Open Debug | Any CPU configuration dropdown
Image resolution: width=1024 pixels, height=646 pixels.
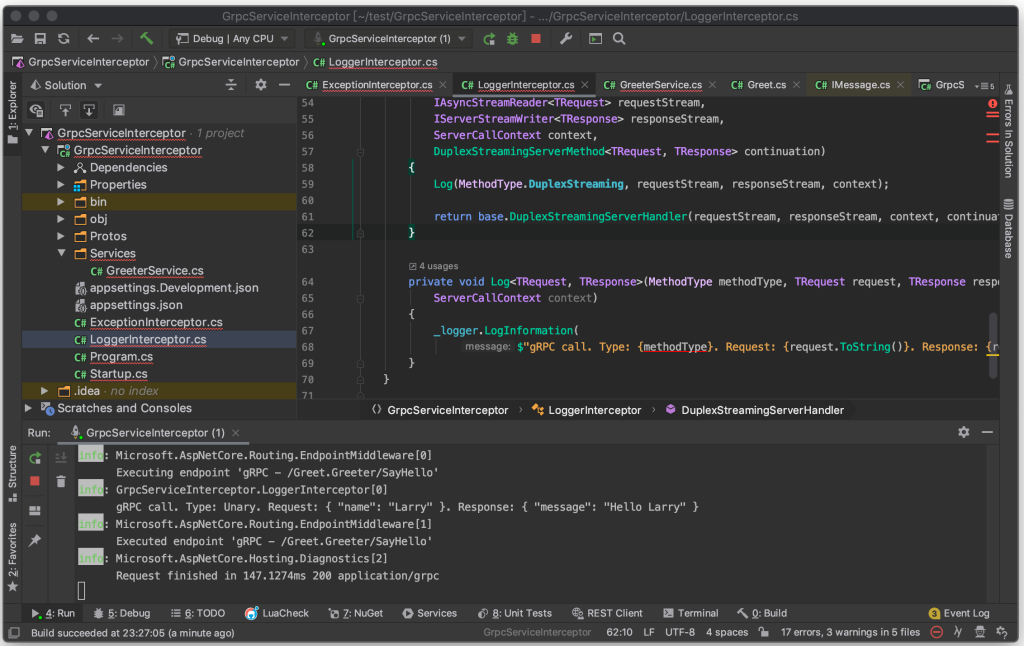pyautogui.click(x=232, y=39)
